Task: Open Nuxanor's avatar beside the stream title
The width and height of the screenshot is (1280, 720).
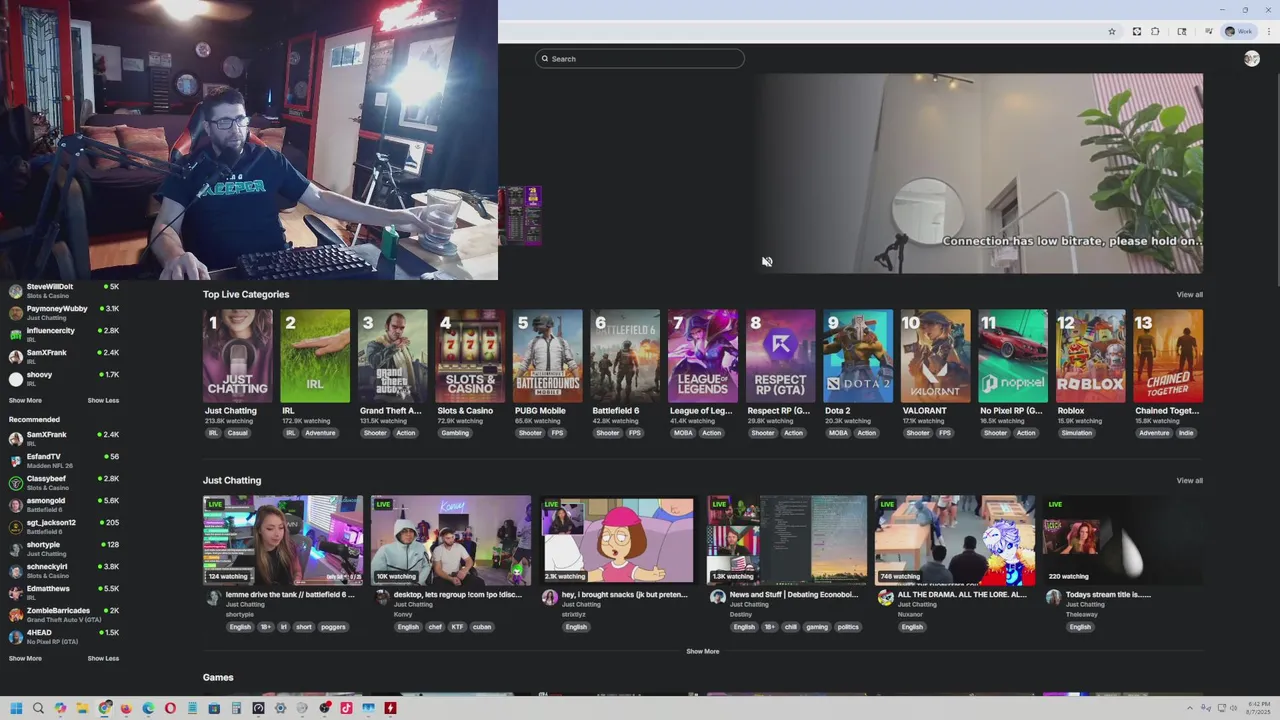Action: [885, 597]
